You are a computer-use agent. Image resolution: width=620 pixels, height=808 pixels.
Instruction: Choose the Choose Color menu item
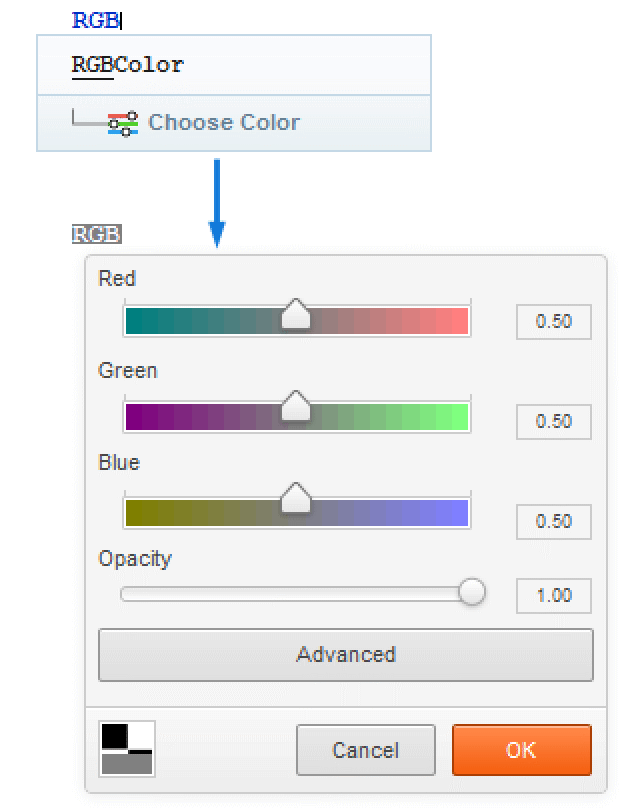coord(223,123)
